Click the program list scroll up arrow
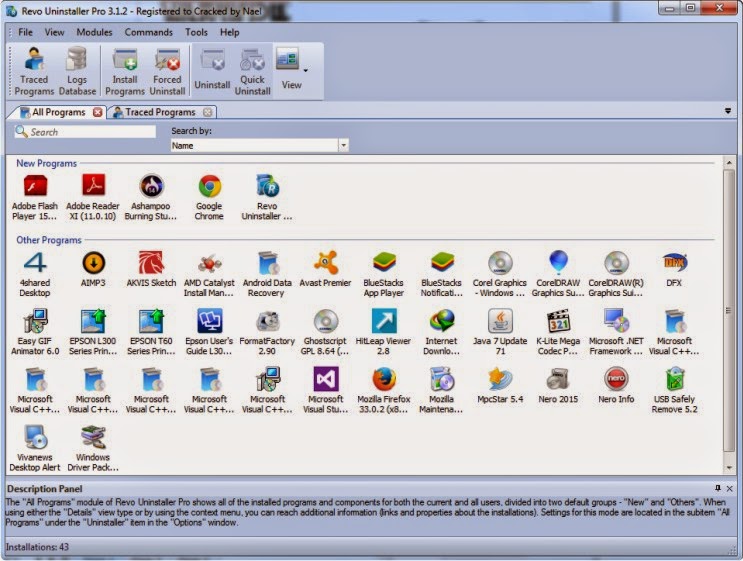 coord(729,163)
